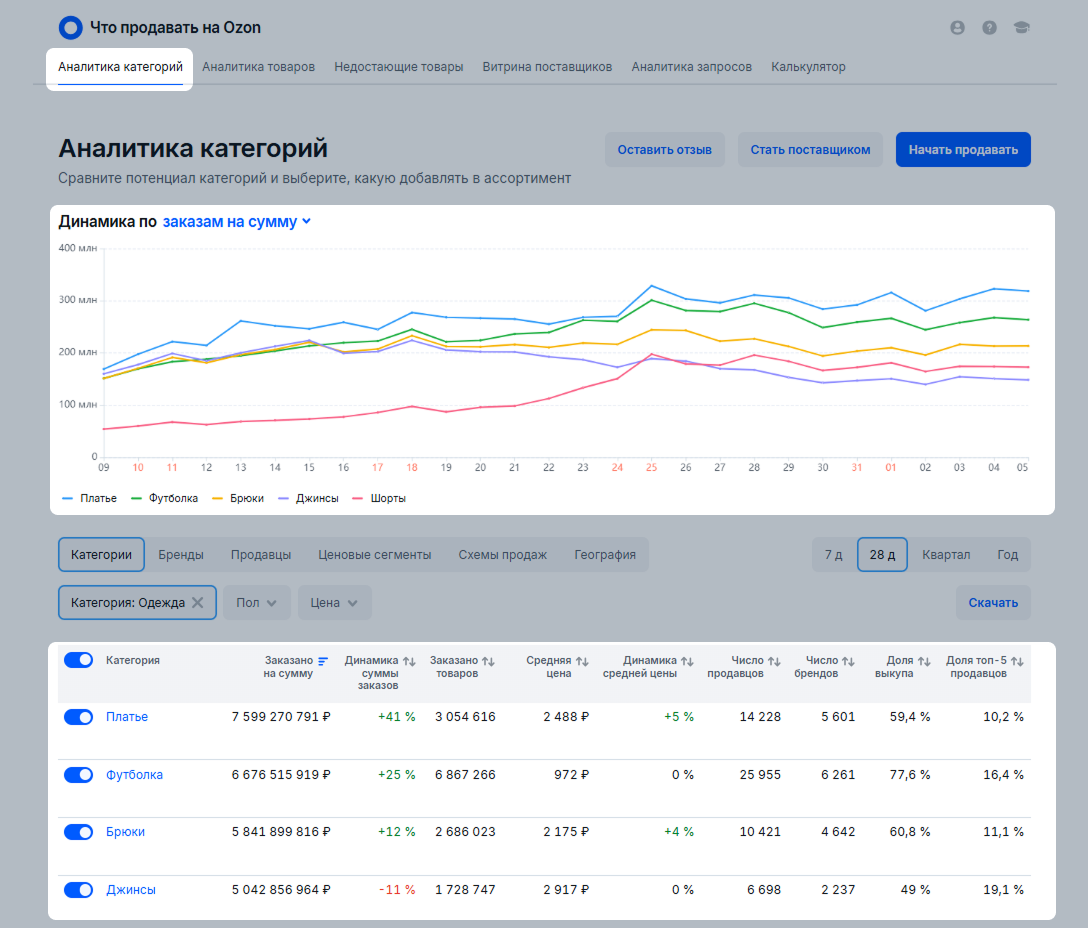1088x928 pixels.
Task: Toggle all categories switch in table header
Action: tap(78, 660)
